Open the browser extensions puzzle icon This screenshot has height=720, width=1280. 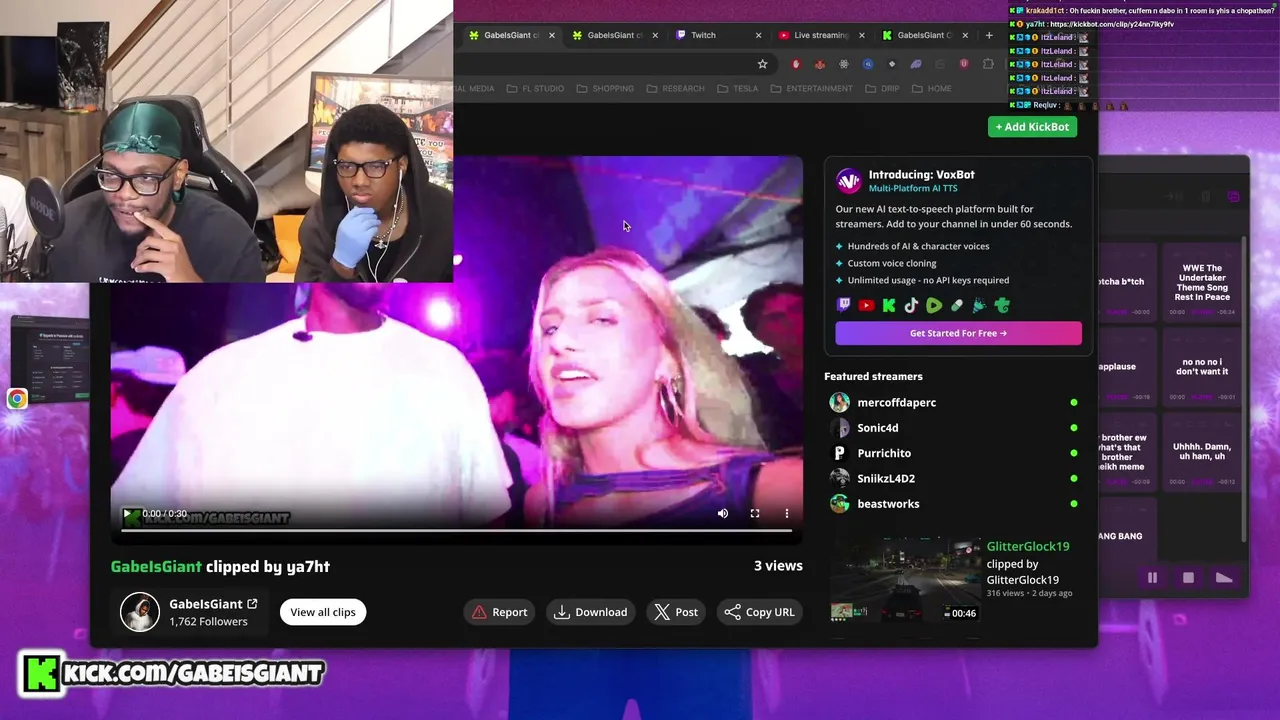[988, 64]
